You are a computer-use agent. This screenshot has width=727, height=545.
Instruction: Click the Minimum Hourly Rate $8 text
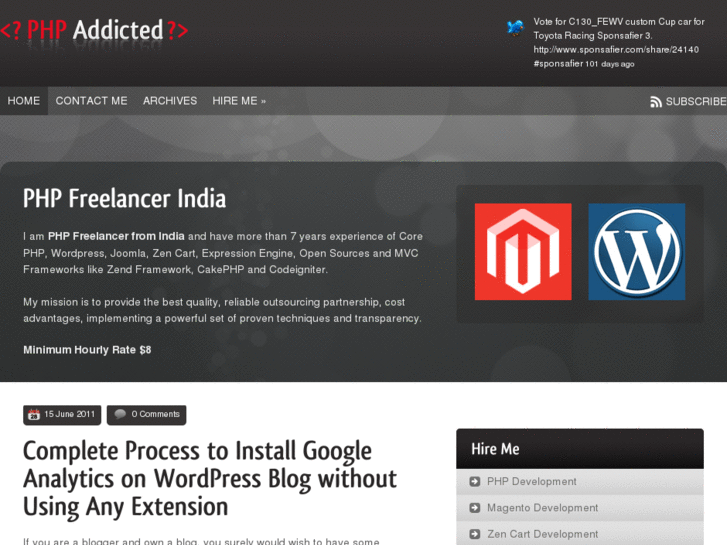[87, 350]
